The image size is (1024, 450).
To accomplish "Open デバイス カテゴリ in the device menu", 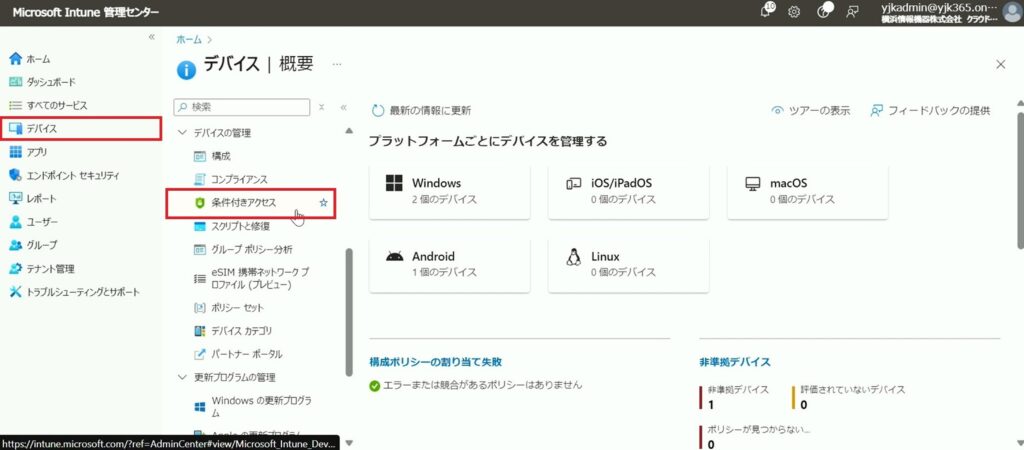I will (242, 331).
